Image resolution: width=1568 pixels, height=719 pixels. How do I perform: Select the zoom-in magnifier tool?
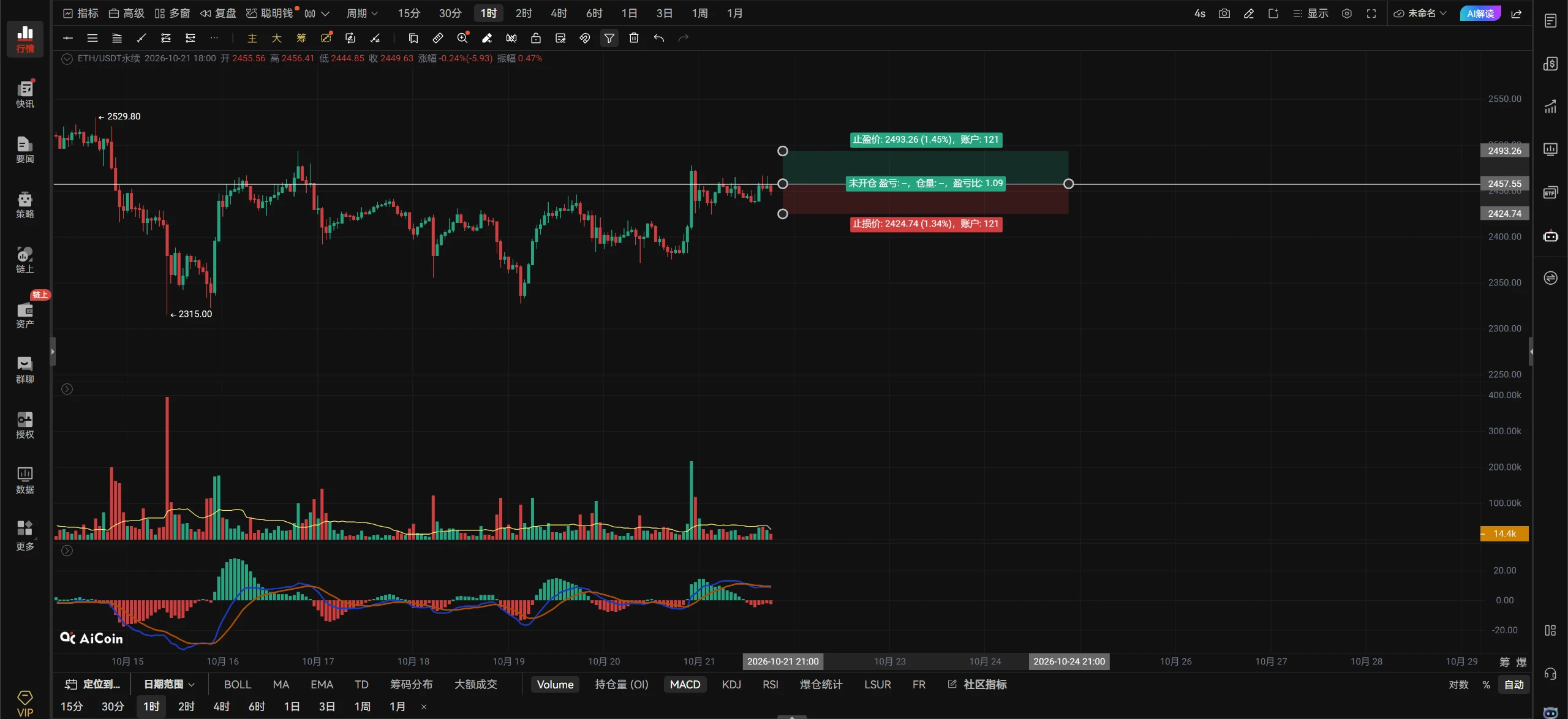point(462,38)
